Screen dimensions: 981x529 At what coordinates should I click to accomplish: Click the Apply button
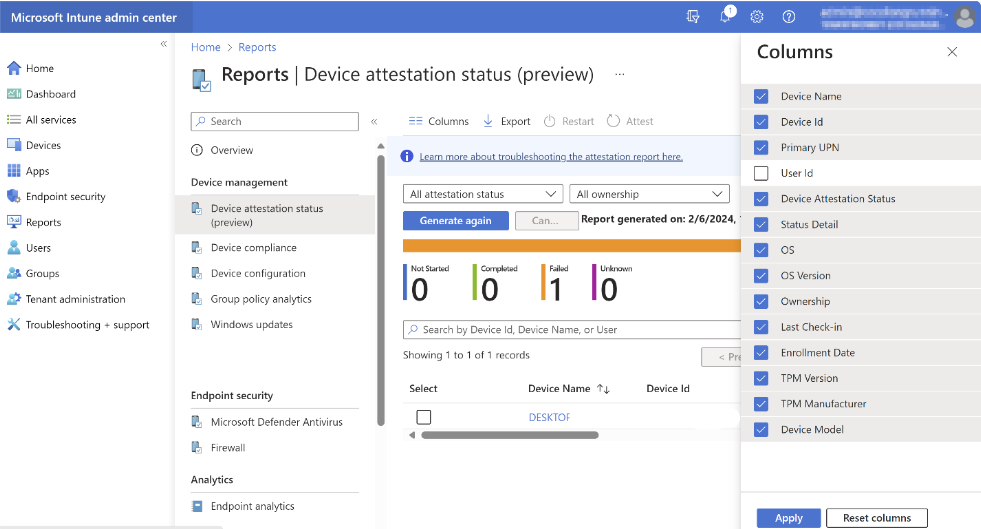[x=788, y=518]
